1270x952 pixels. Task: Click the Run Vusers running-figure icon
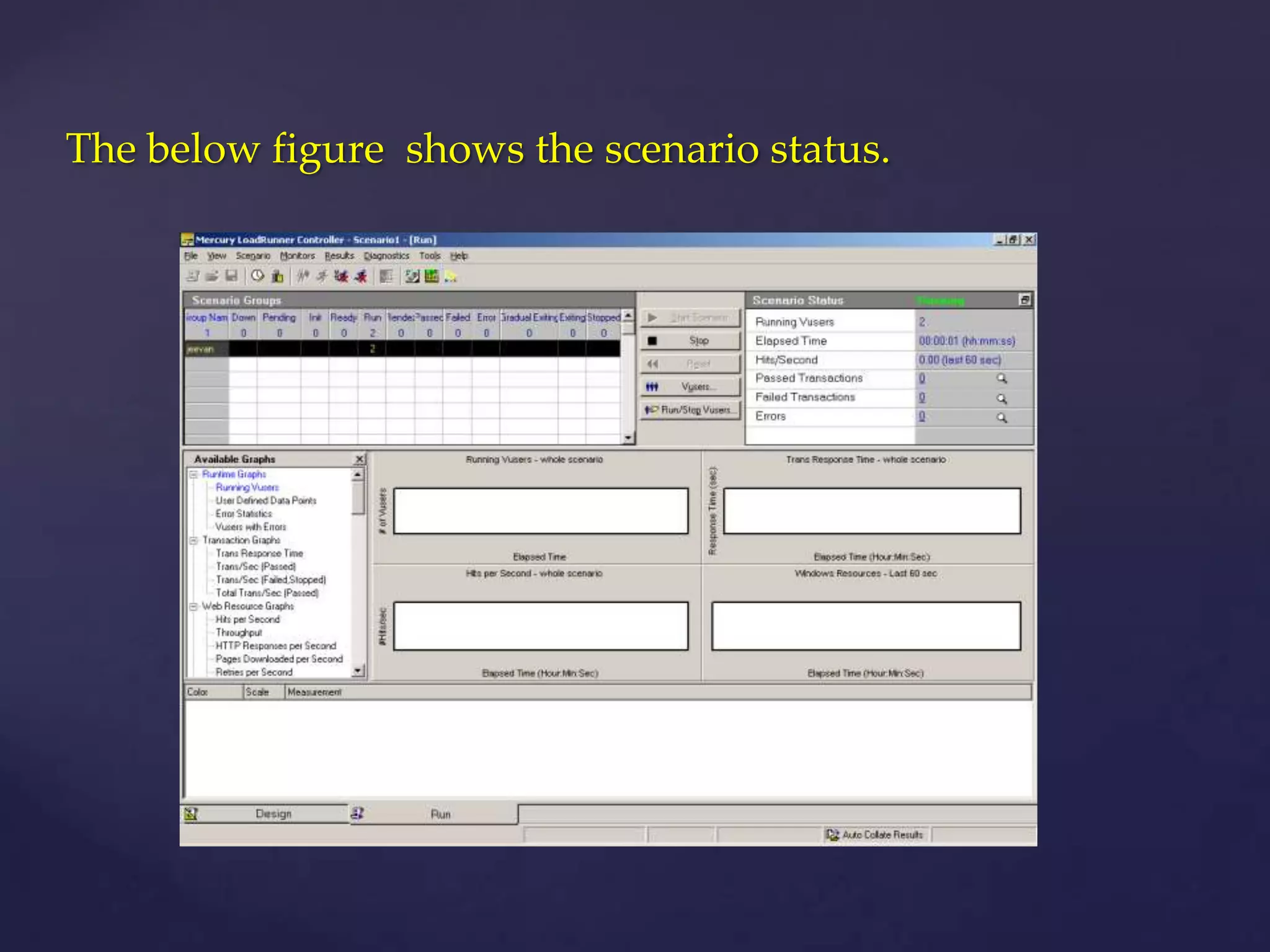[x=321, y=276]
